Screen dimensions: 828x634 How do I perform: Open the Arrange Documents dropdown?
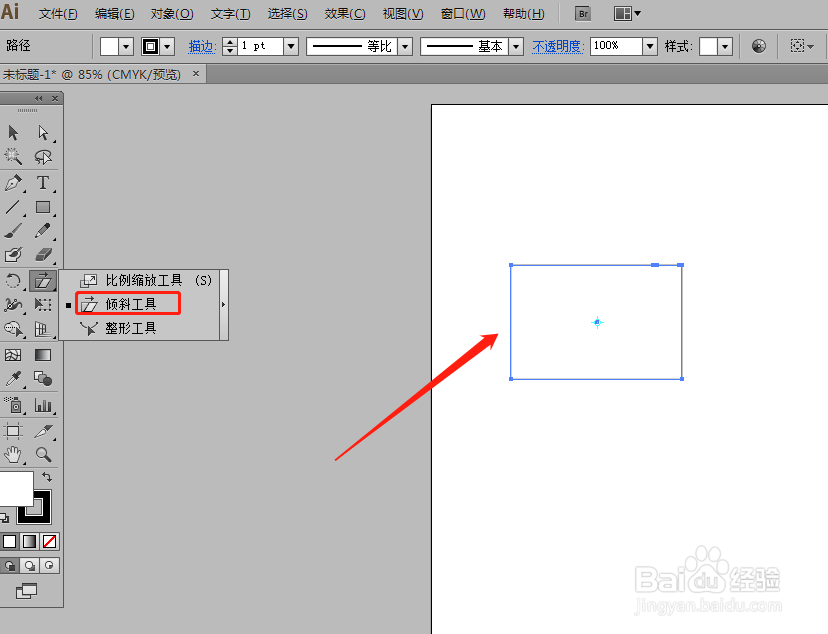[627, 14]
